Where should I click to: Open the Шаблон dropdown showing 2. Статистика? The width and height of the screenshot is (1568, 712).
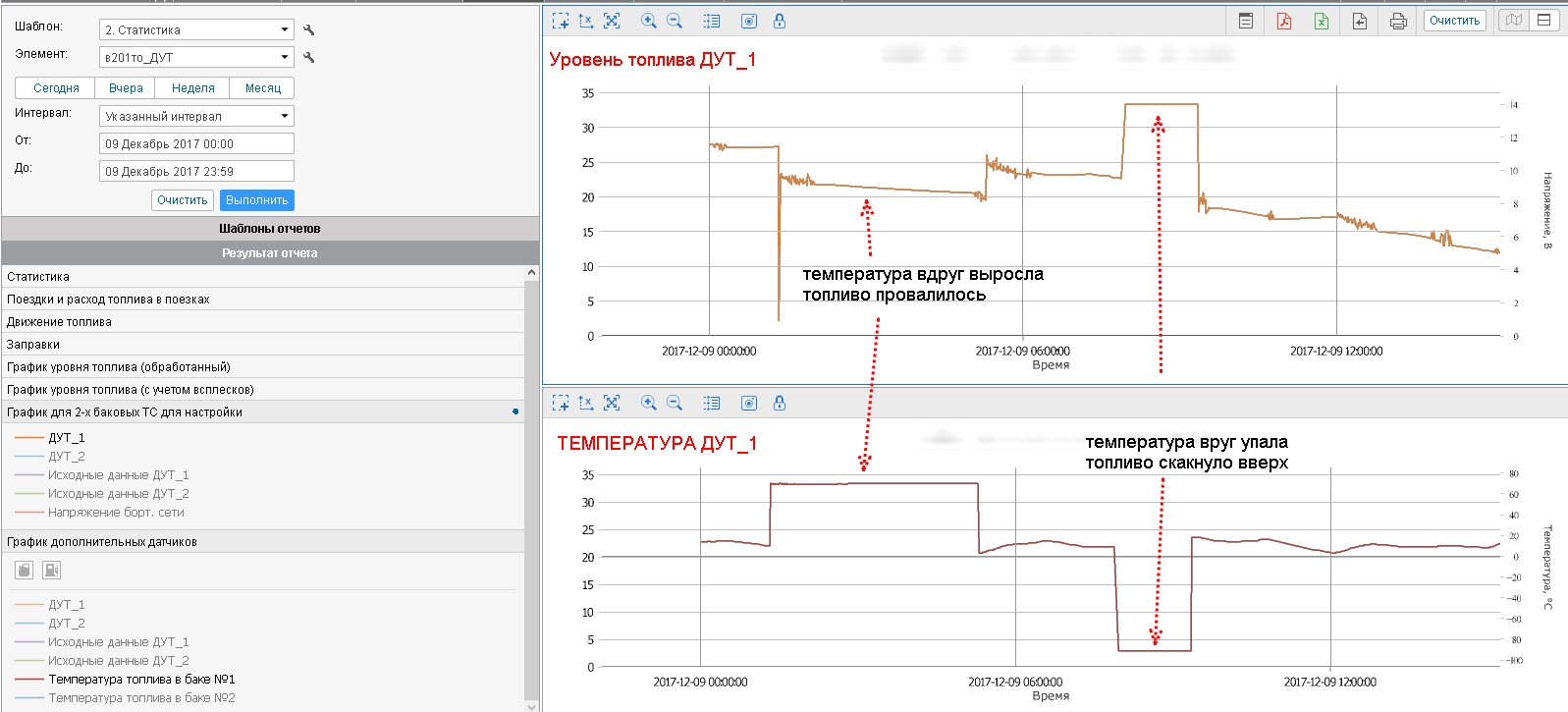pyautogui.click(x=196, y=30)
